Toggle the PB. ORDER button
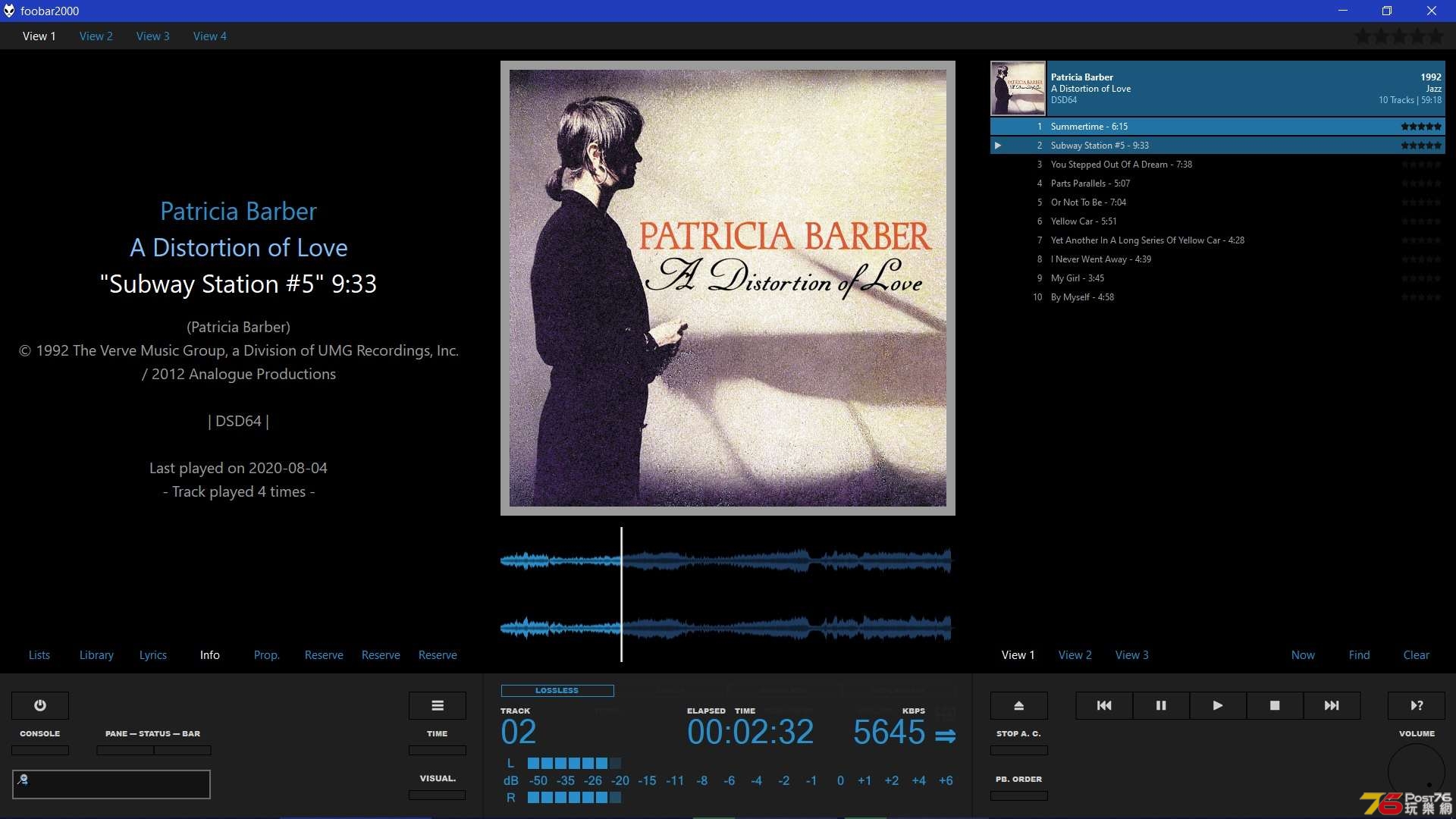This screenshot has height=819, width=1456. 1019,795
